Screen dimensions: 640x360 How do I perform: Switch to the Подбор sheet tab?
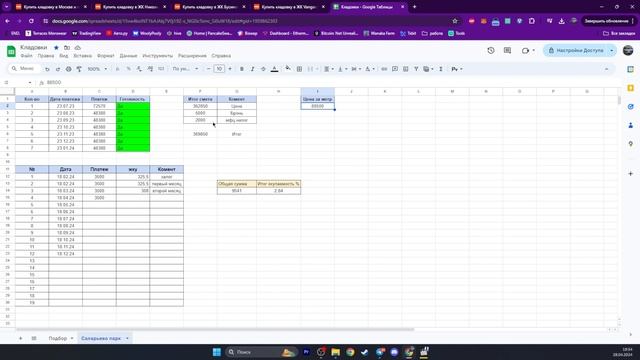pos(58,338)
